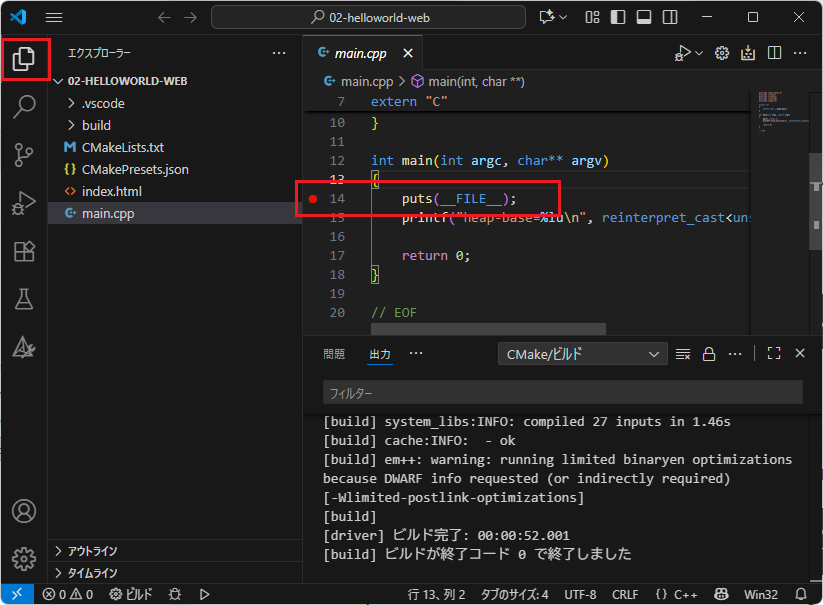Close the bottom panel
Screen dimensions: 823x605
click(x=800, y=353)
